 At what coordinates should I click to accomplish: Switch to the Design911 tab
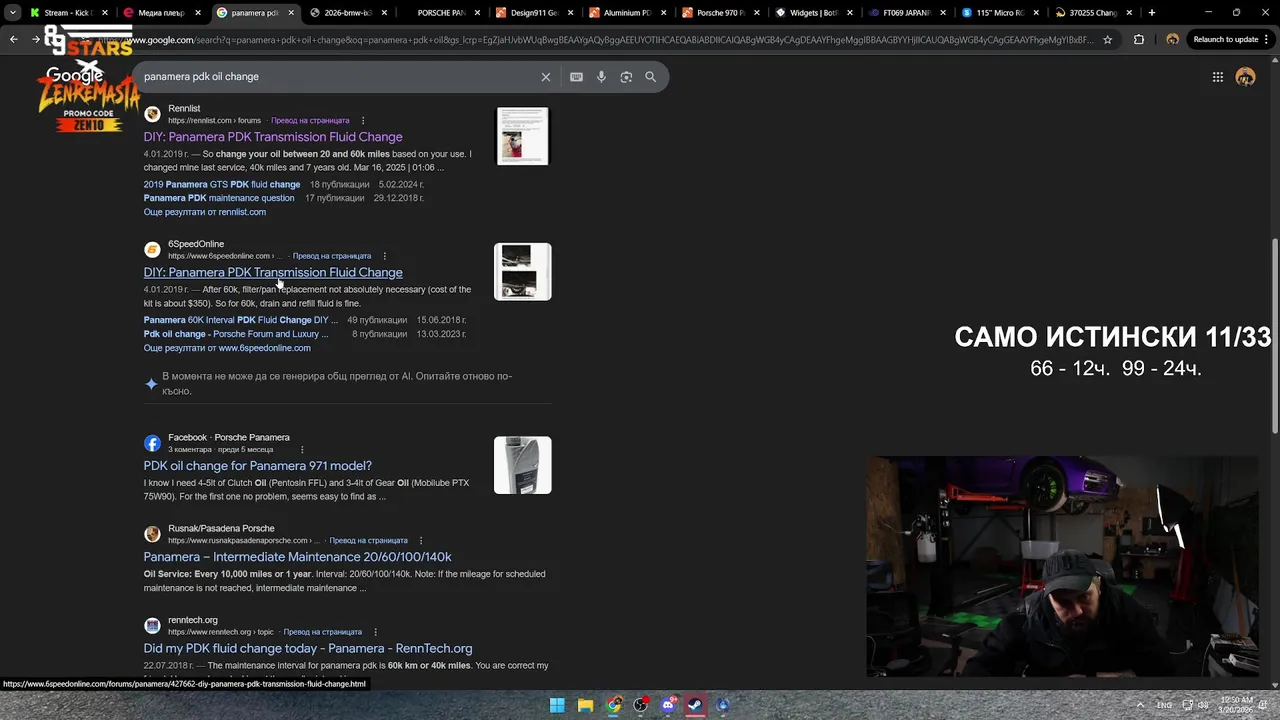pos(533,13)
